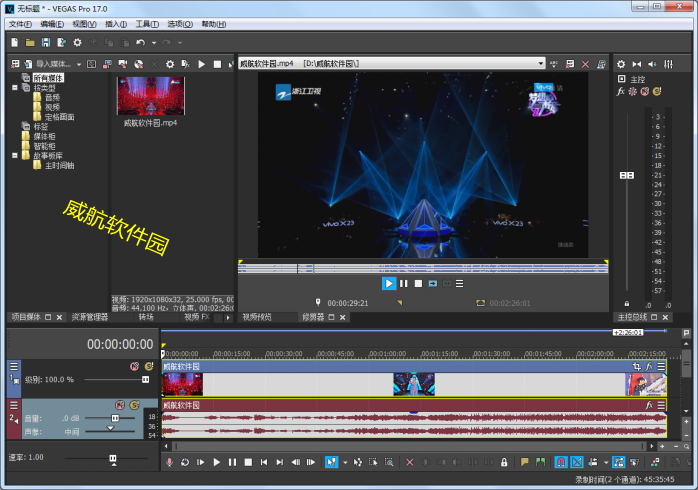The height and width of the screenshot is (490, 698).
Task: Click master bus dim output speaker icon
Action: (652, 64)
